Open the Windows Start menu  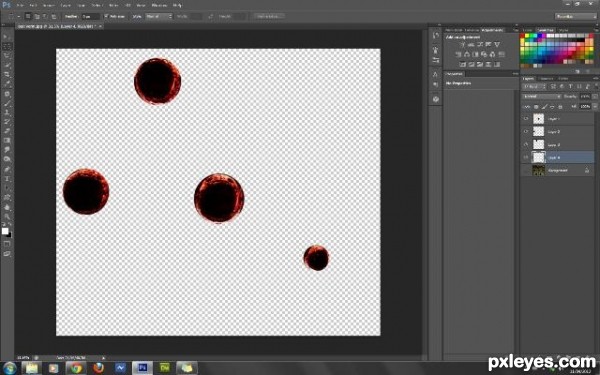(x=9, y=368)
